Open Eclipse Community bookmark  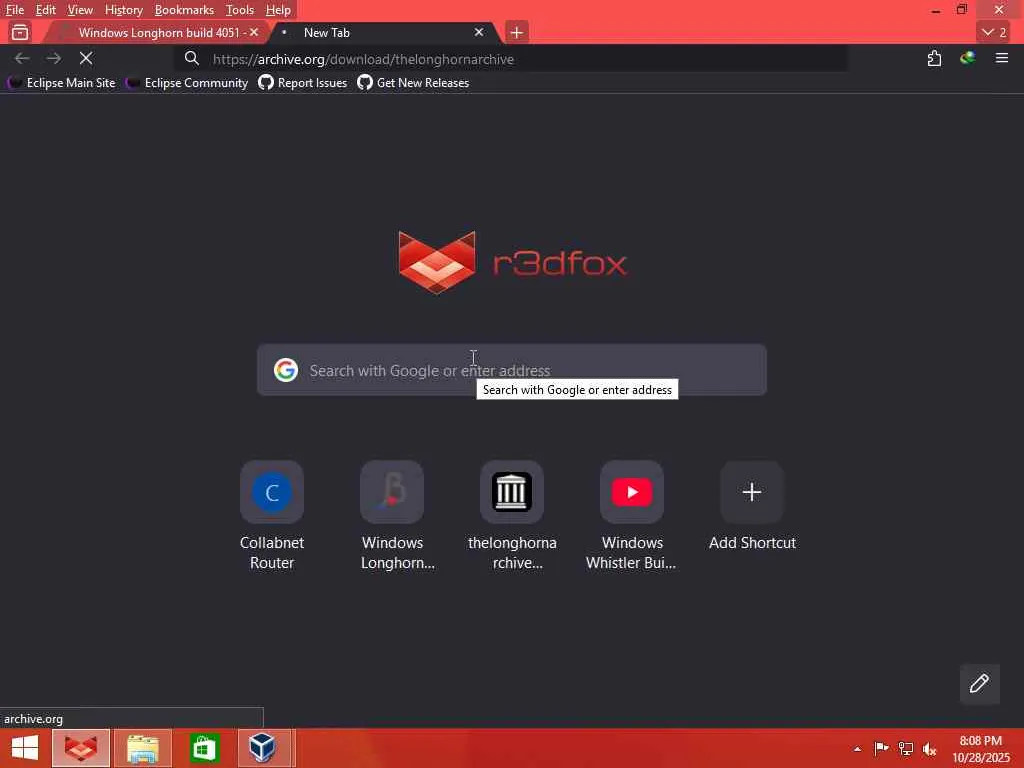coord(187,83)
